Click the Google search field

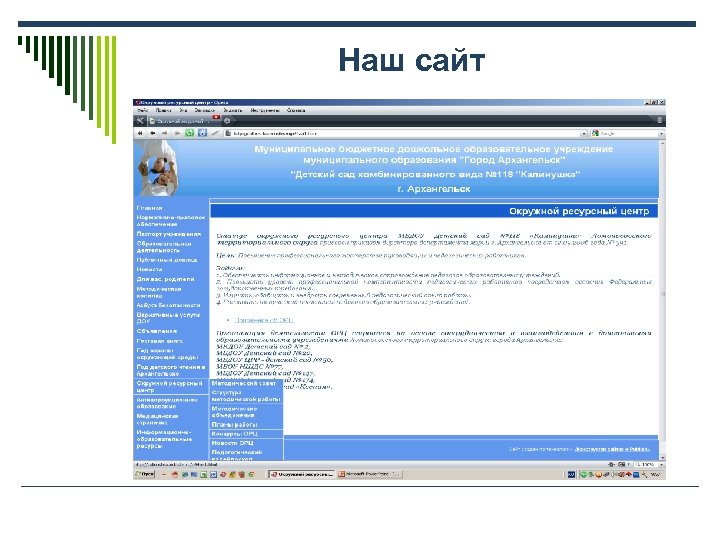624,134
